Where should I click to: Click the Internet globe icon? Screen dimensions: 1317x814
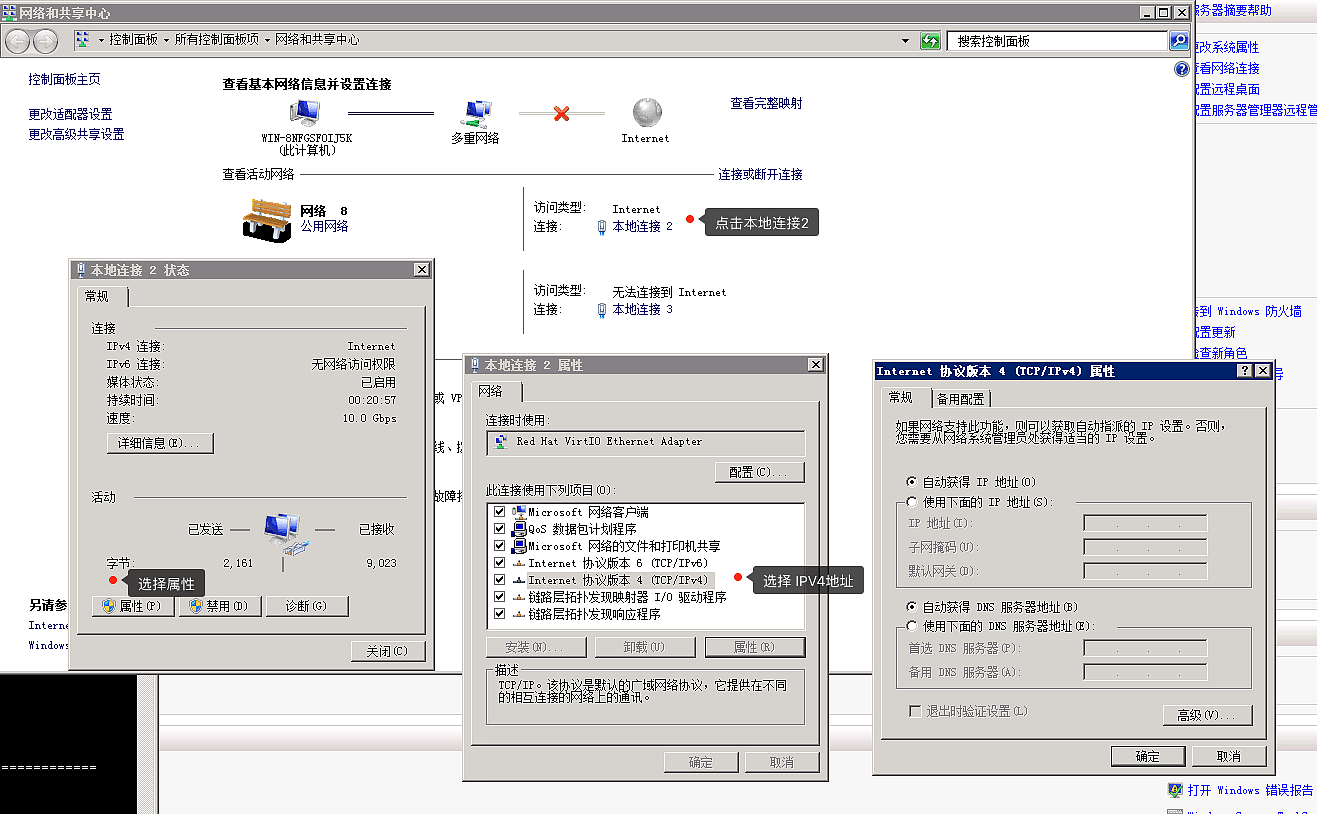646,112
